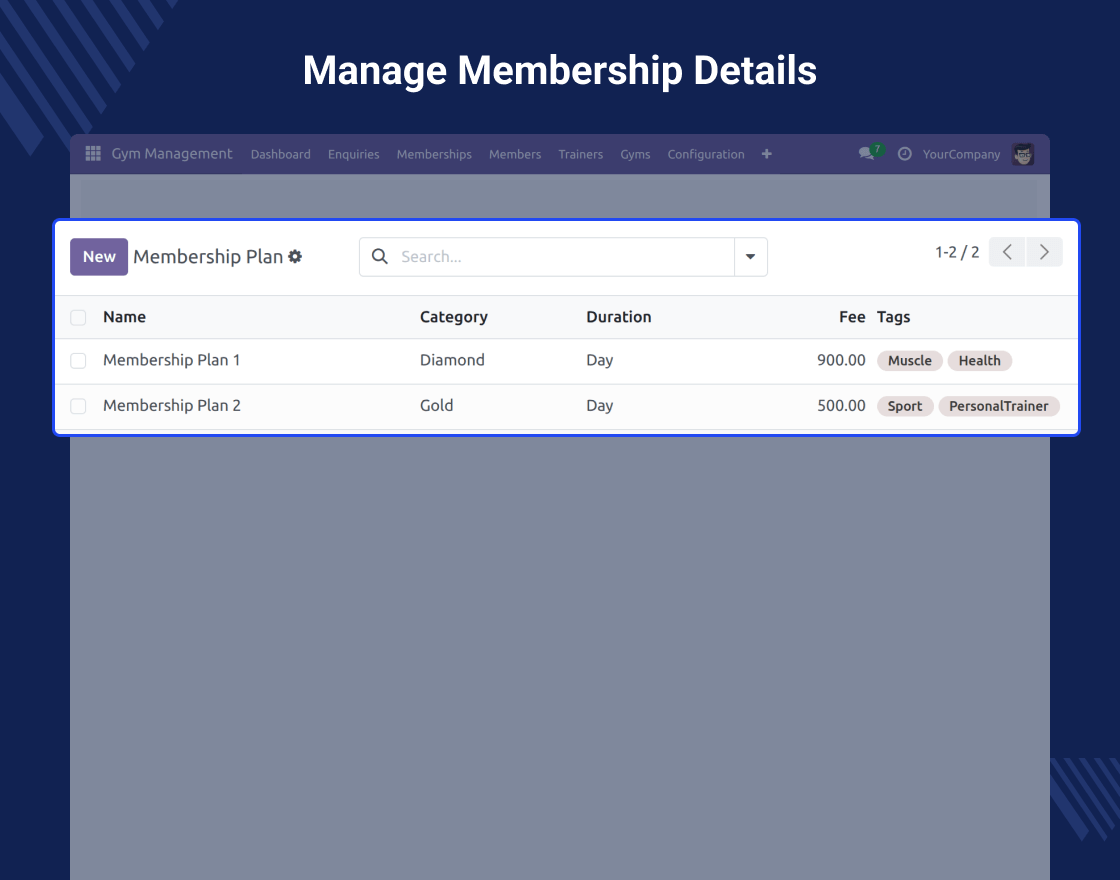The height and width of the screenshot is (880, 1120).
Task: Open the Membership Plan 1 record
Action: 172,360
